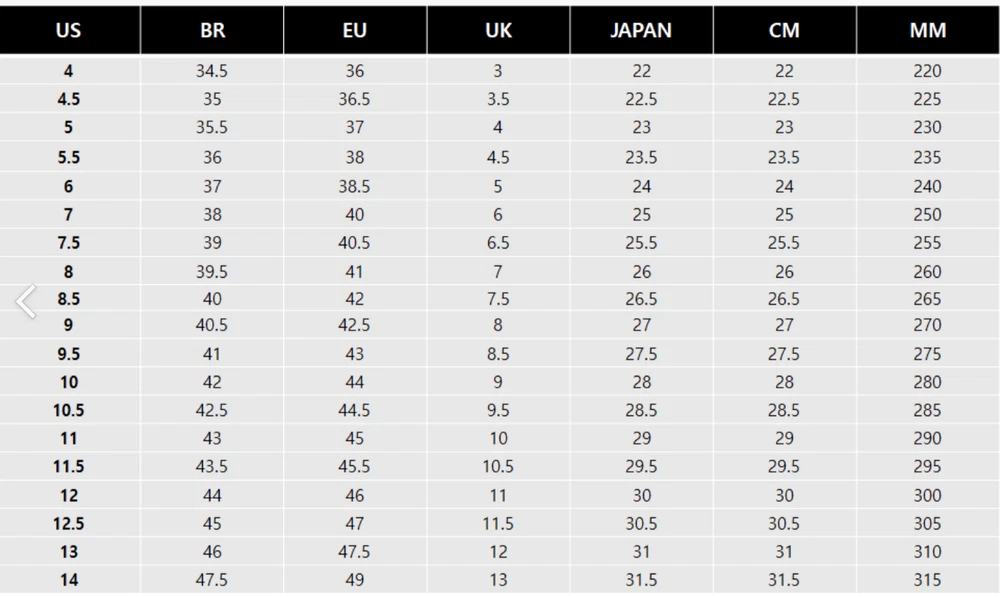
Task: Click EU value 42.5
Action: point(354,325)
